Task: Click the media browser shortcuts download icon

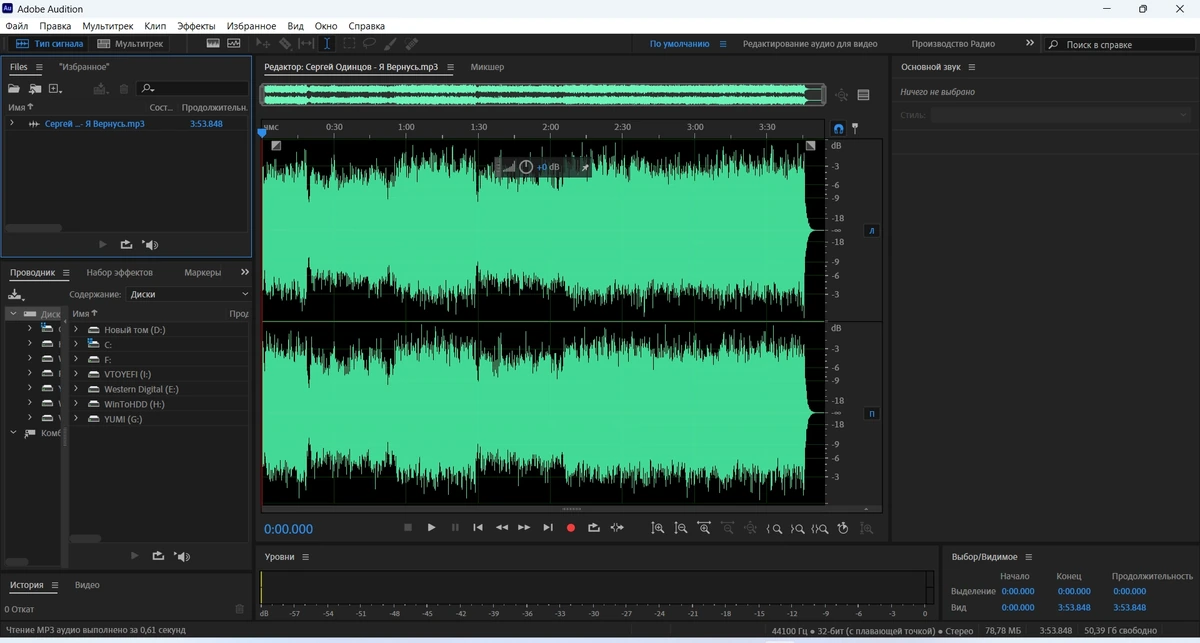Action: pos(15,294)
